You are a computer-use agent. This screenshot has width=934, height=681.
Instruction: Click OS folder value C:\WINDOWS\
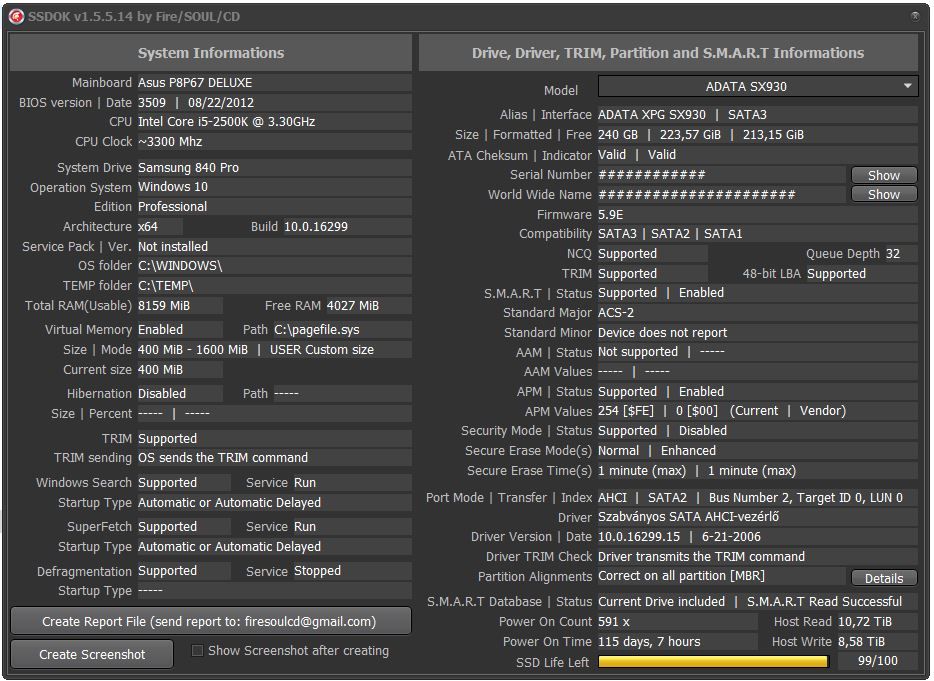[x=180, y=266]
